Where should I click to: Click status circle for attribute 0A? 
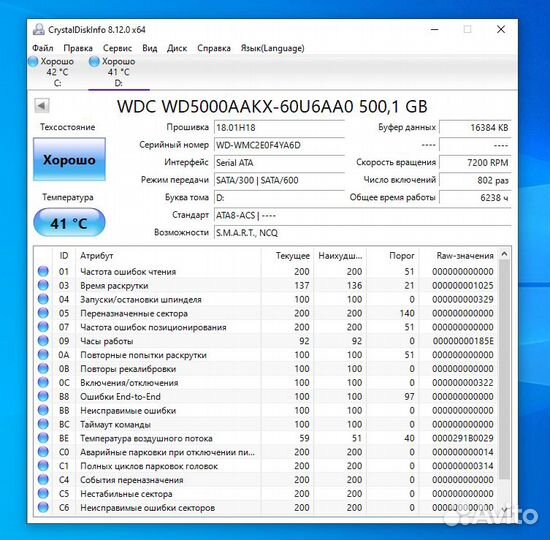[x=43, y=354]
